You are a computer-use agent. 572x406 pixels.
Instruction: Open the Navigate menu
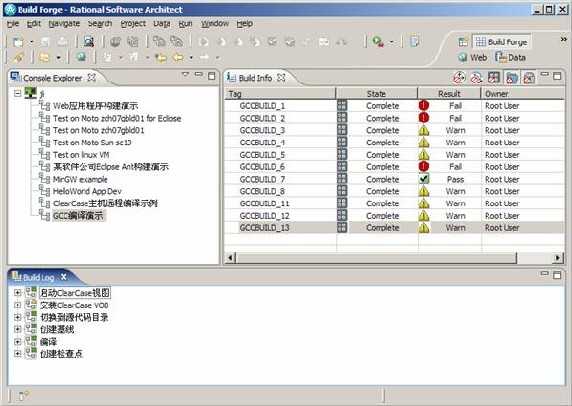64,24
